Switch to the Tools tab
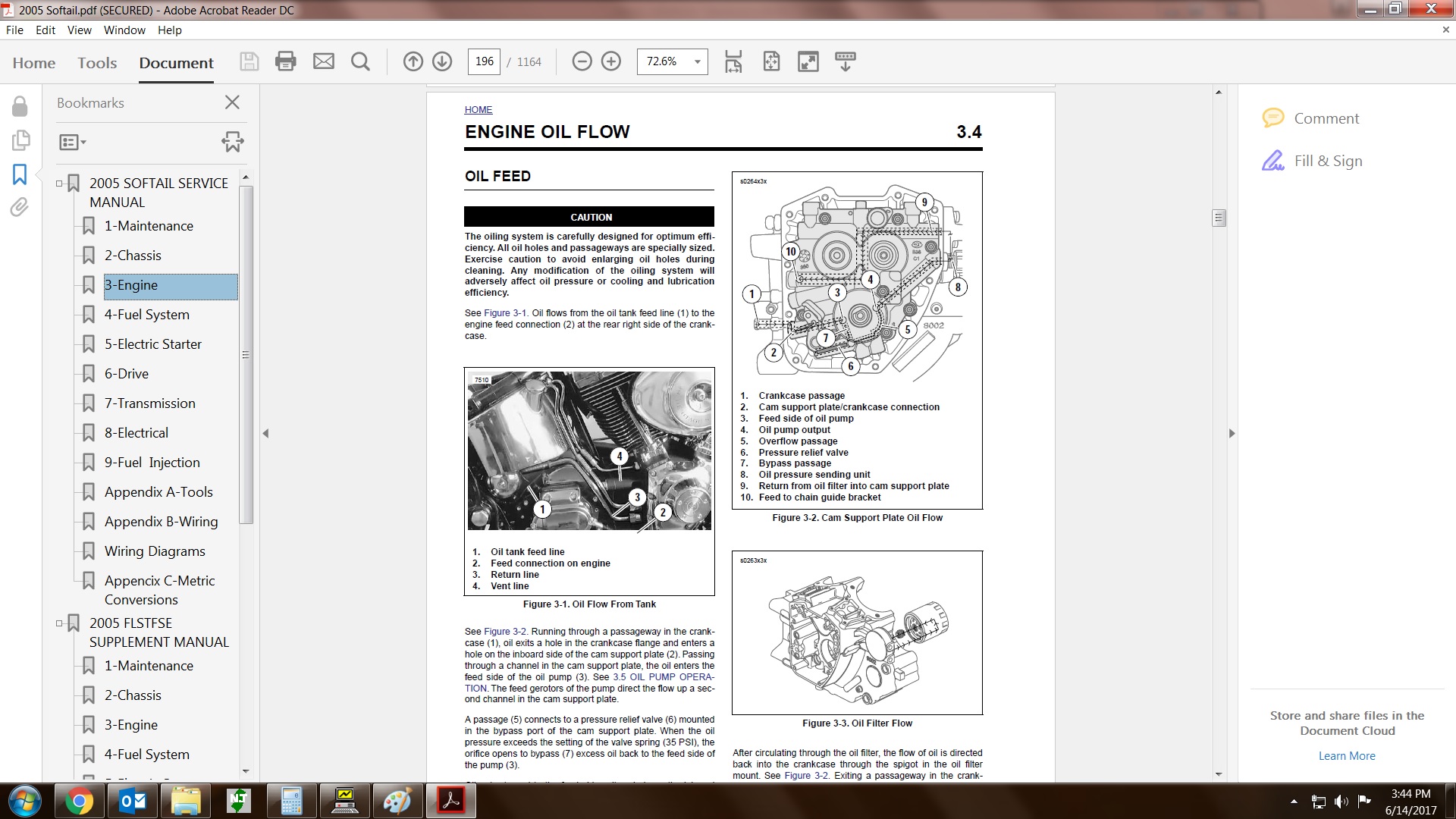 pos(97,63)
